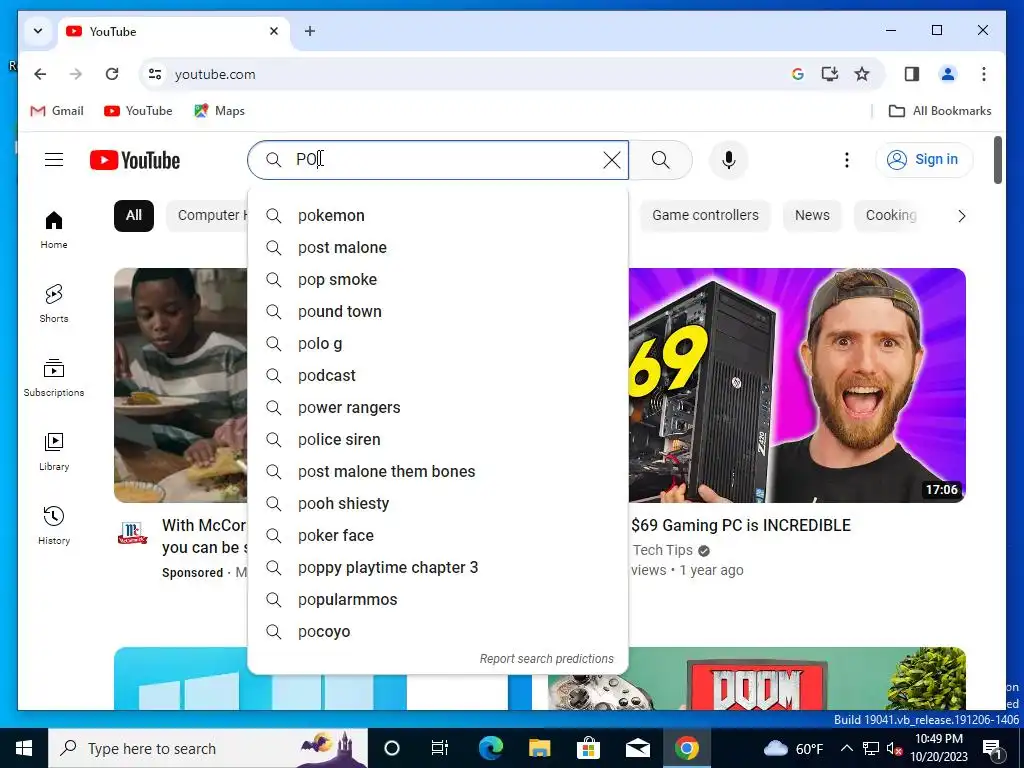Open a new tab with plus
1024x768 pixels.
[310, 31]
